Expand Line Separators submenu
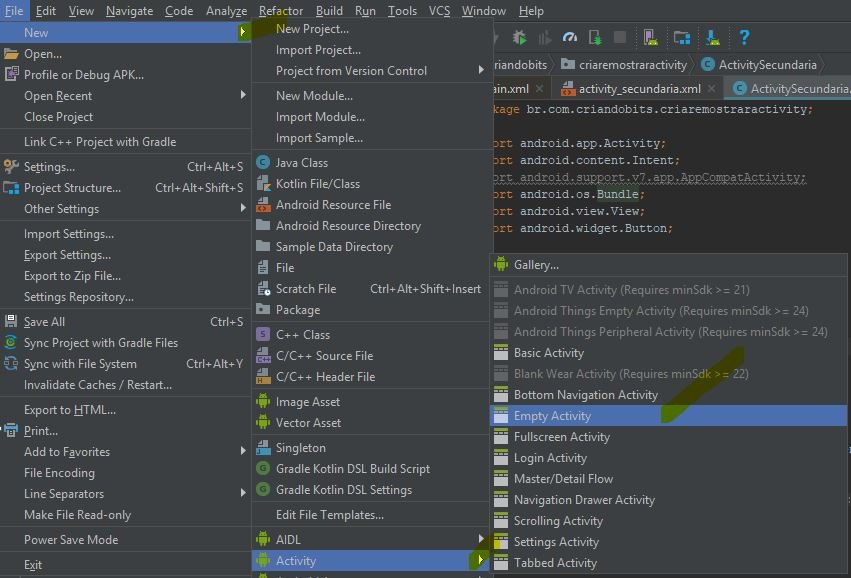Viewport: 851px width, 578px height. pos(125,494)
